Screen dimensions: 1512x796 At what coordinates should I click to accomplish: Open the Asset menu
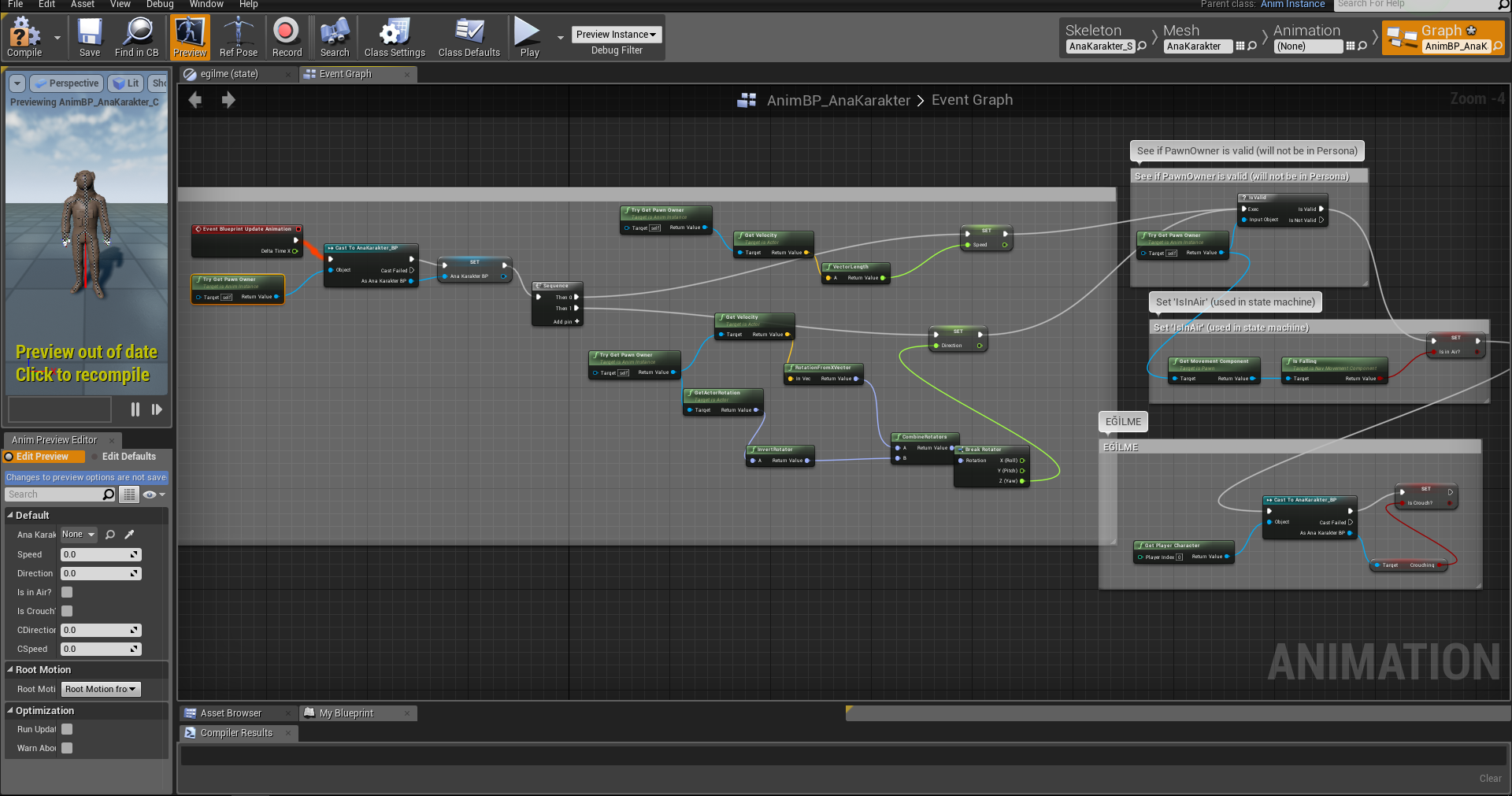(x=83, y=5)
